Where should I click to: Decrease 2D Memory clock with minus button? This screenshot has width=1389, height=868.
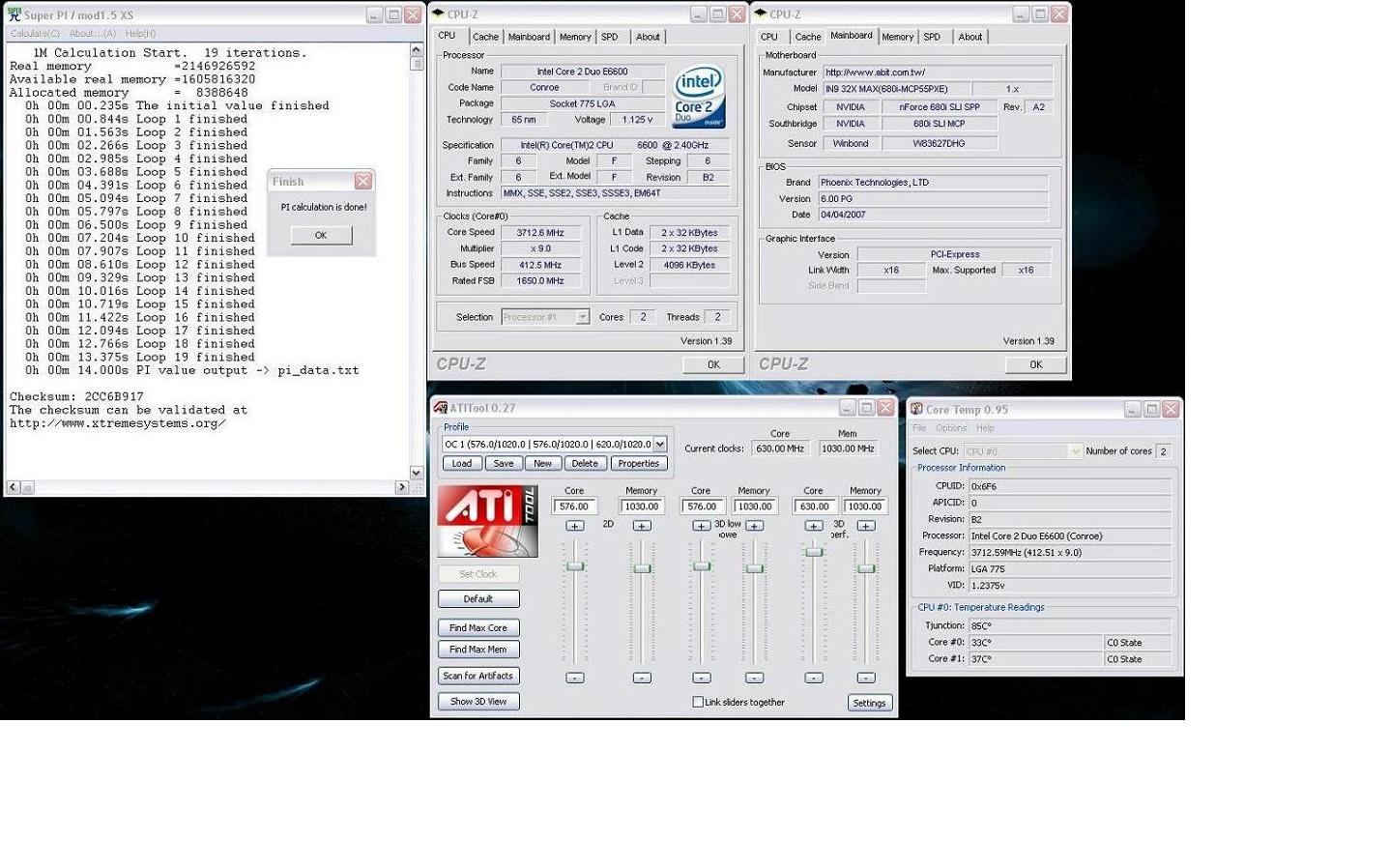pyautogui.click(x=642, y=678)
